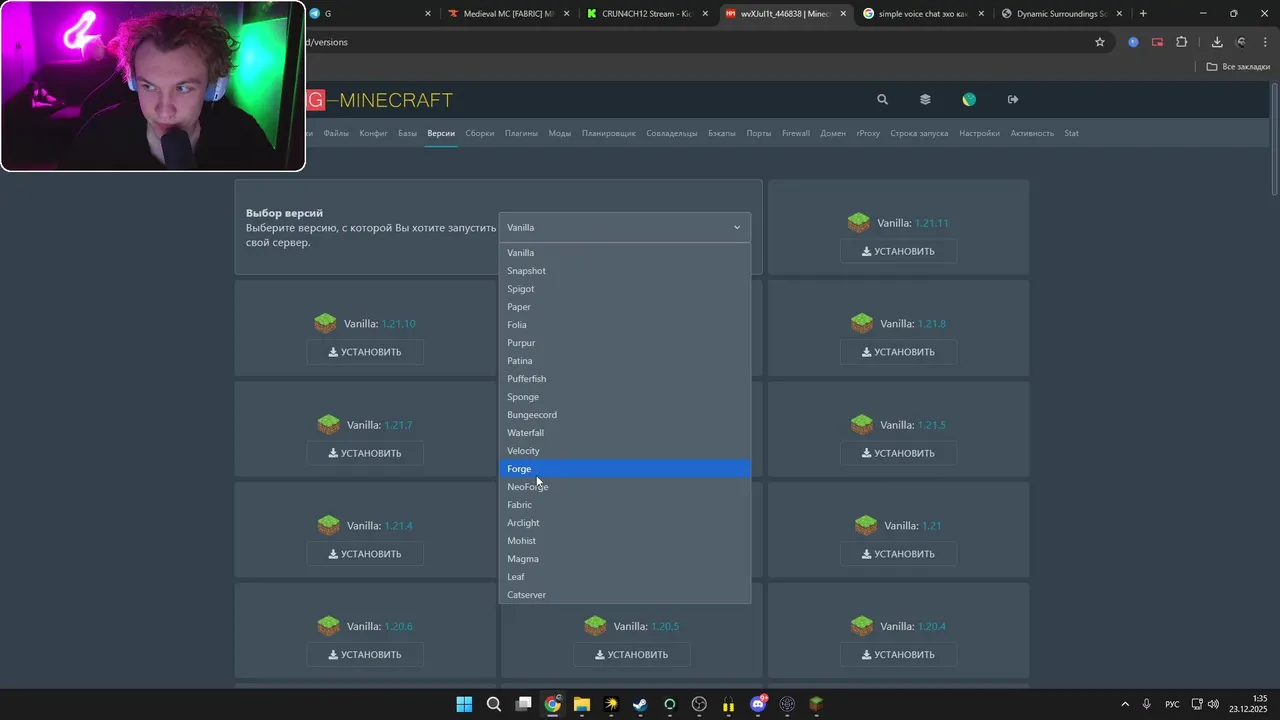
Task: Click grass block icon of Vanilla 1.20.4
Action: coord(862,626)
